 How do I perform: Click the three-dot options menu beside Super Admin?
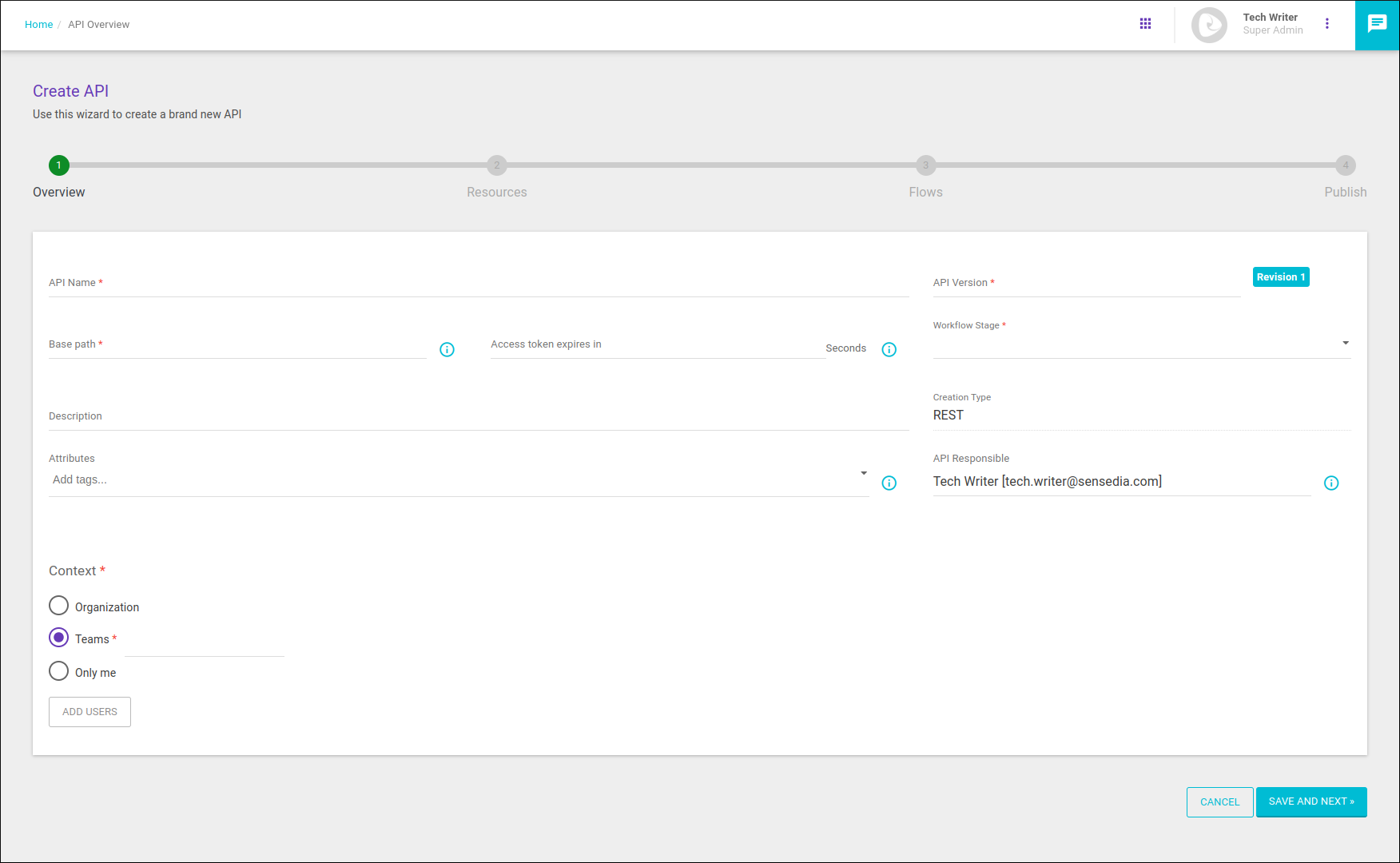click(x=1327, y=23)
